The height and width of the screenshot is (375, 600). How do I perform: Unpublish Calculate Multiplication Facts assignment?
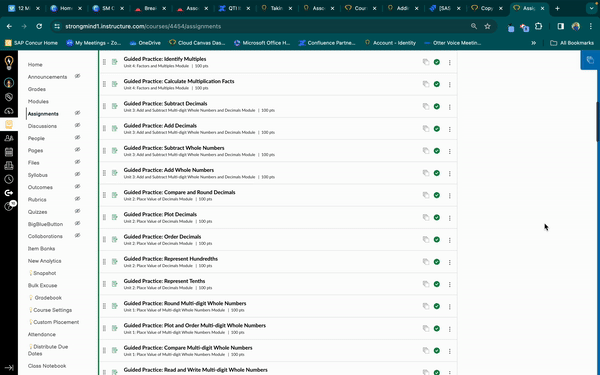point(437,84)
